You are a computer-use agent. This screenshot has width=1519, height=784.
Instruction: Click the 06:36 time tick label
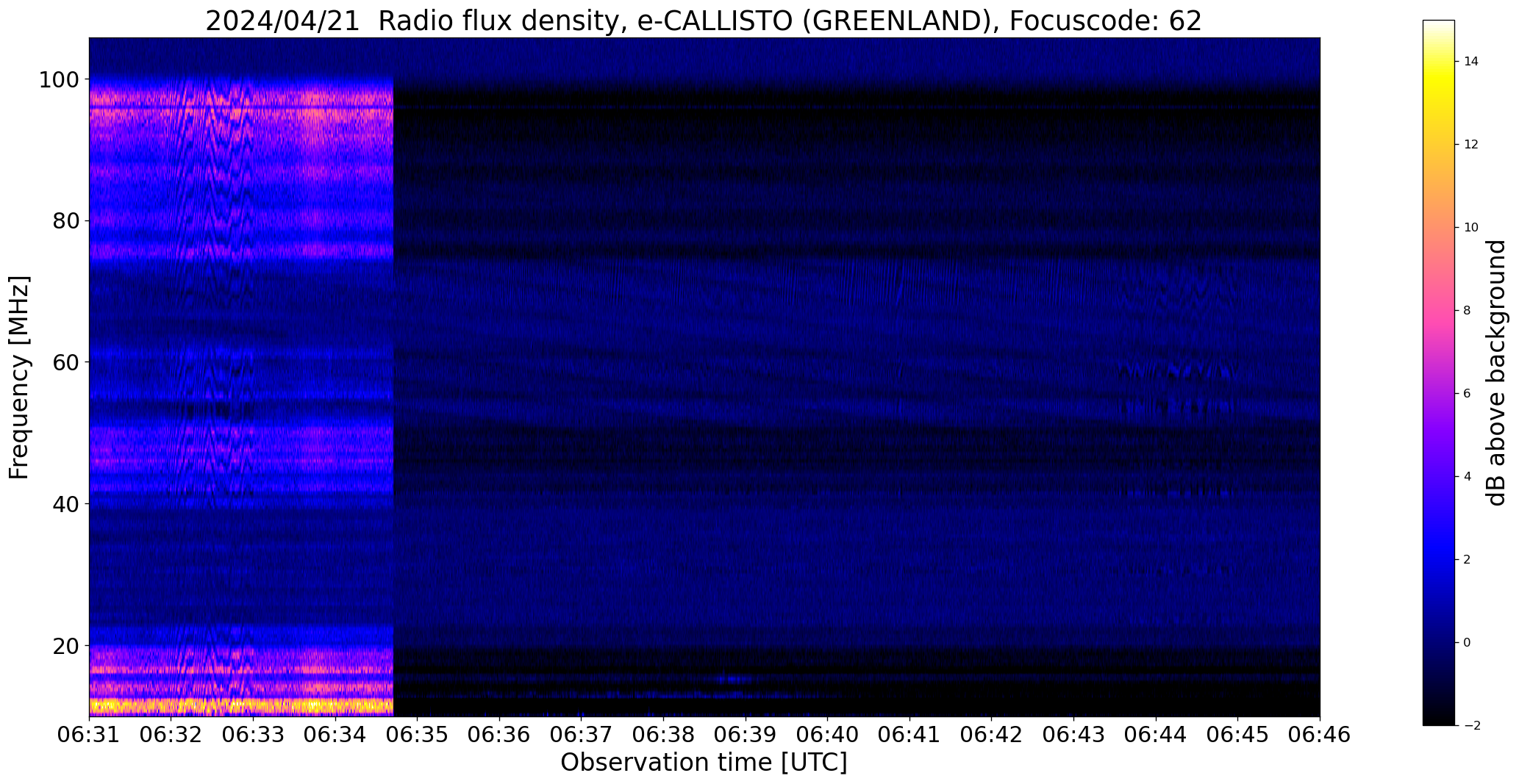pos(499,736)
